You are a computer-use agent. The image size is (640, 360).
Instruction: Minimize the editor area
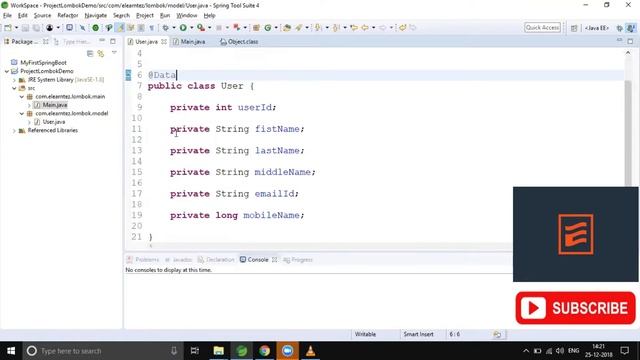click(619, 40)
